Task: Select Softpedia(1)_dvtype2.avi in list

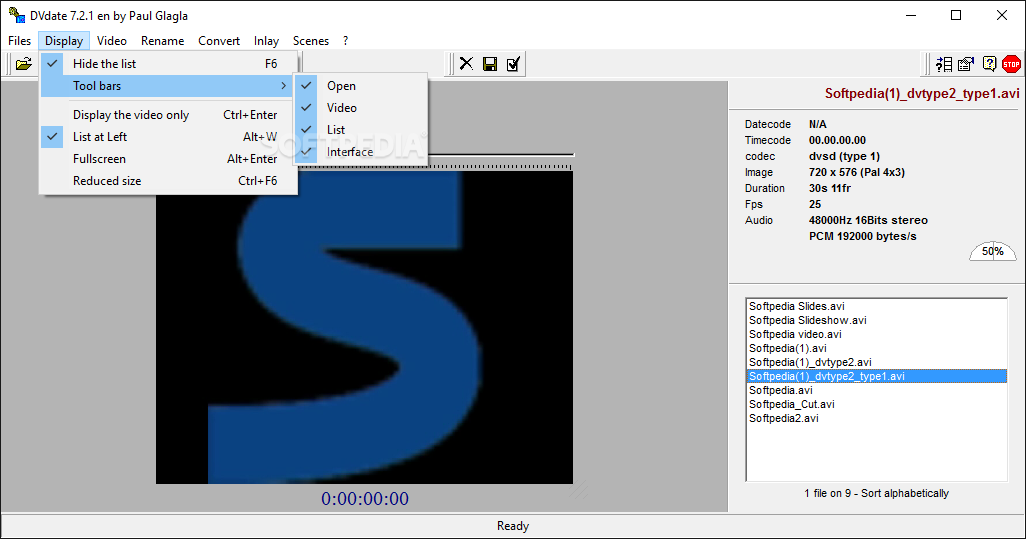Action: tap(876, 362)
